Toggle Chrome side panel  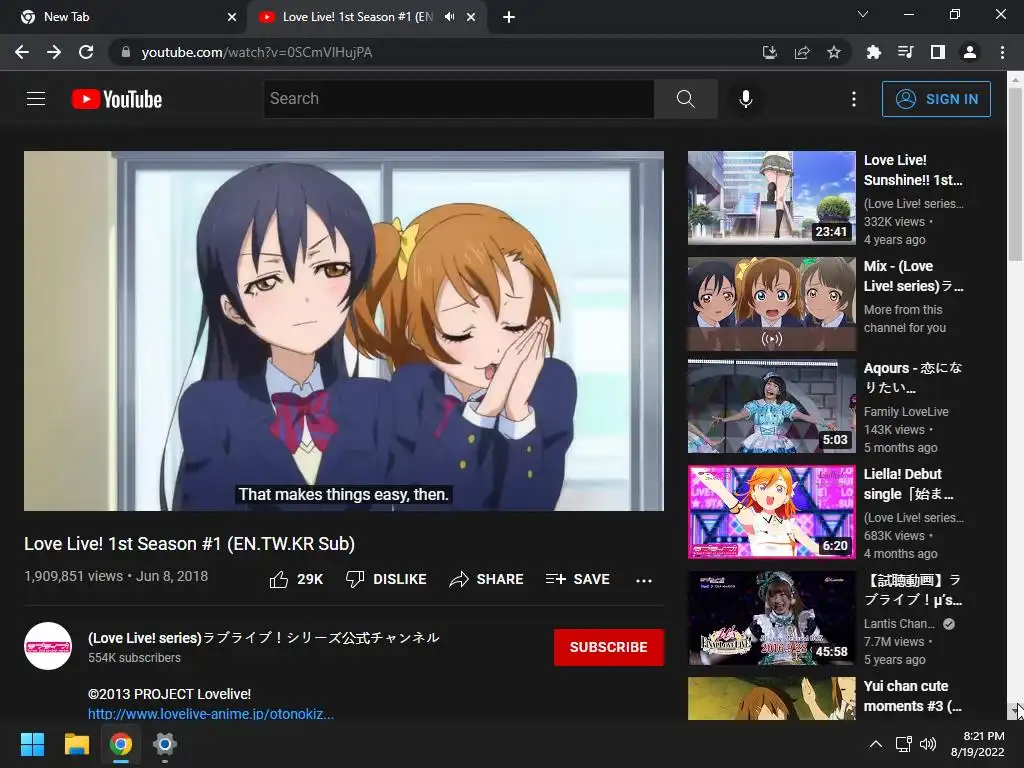tap(938, 52)
